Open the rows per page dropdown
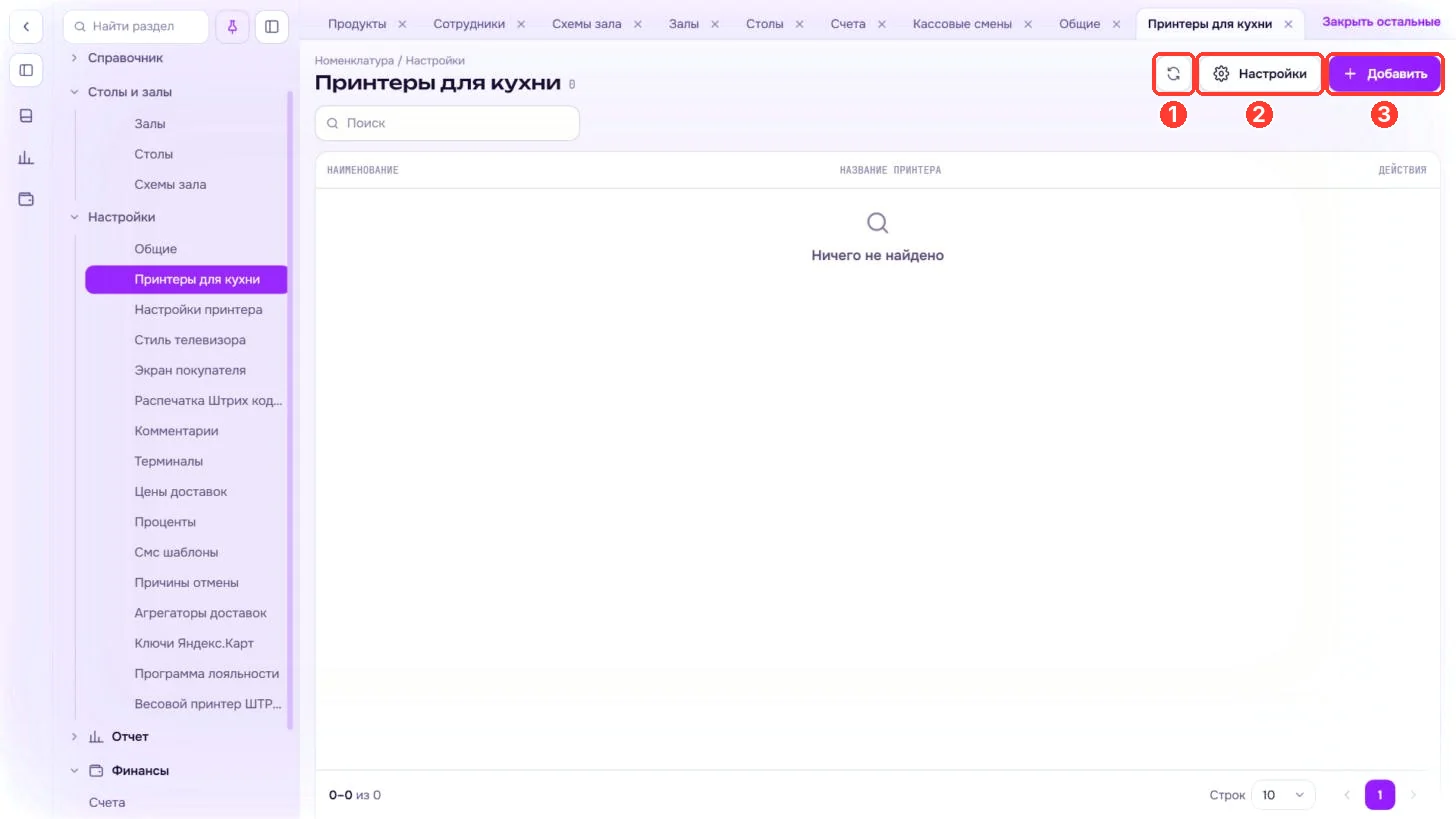Image resolution: width=1456 pixels, height=819 pixels. point(1283,795)
